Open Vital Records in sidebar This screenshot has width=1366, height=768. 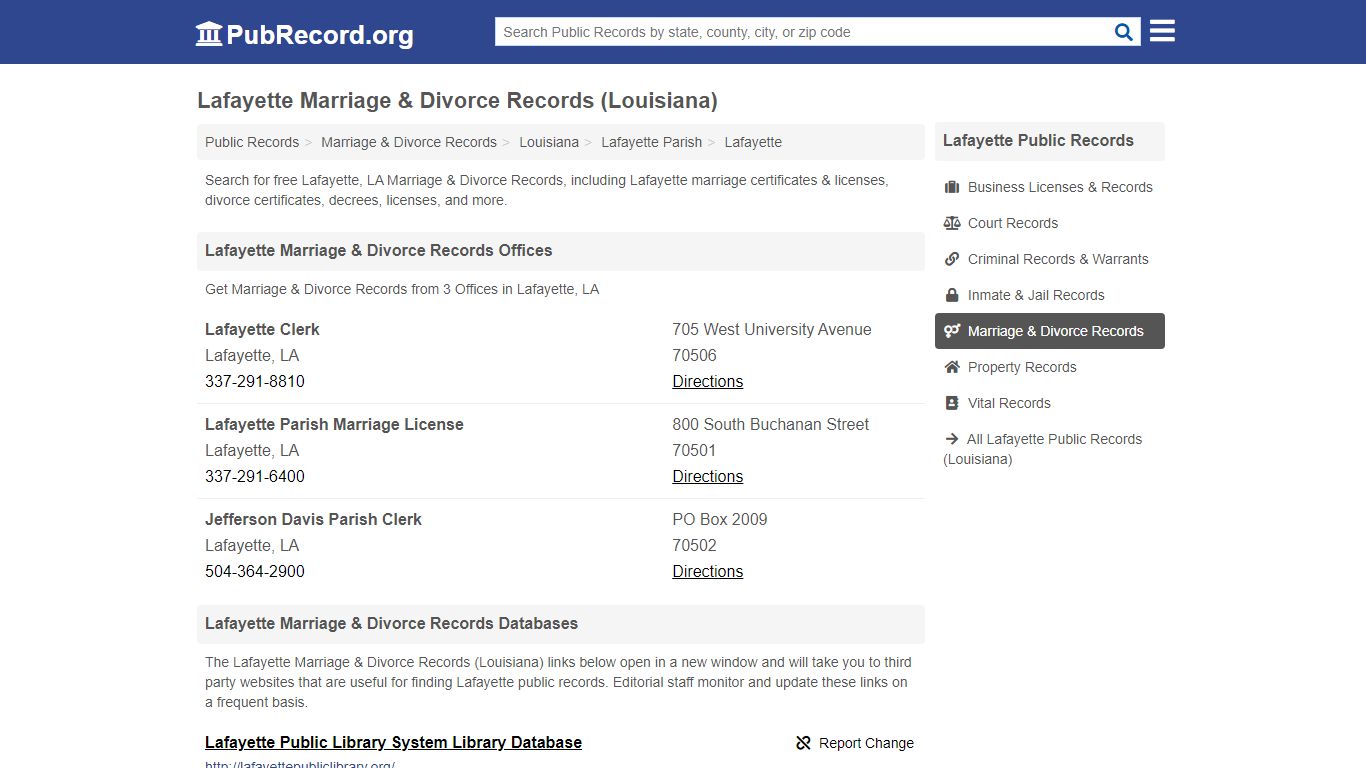(x=1050, y=403)
